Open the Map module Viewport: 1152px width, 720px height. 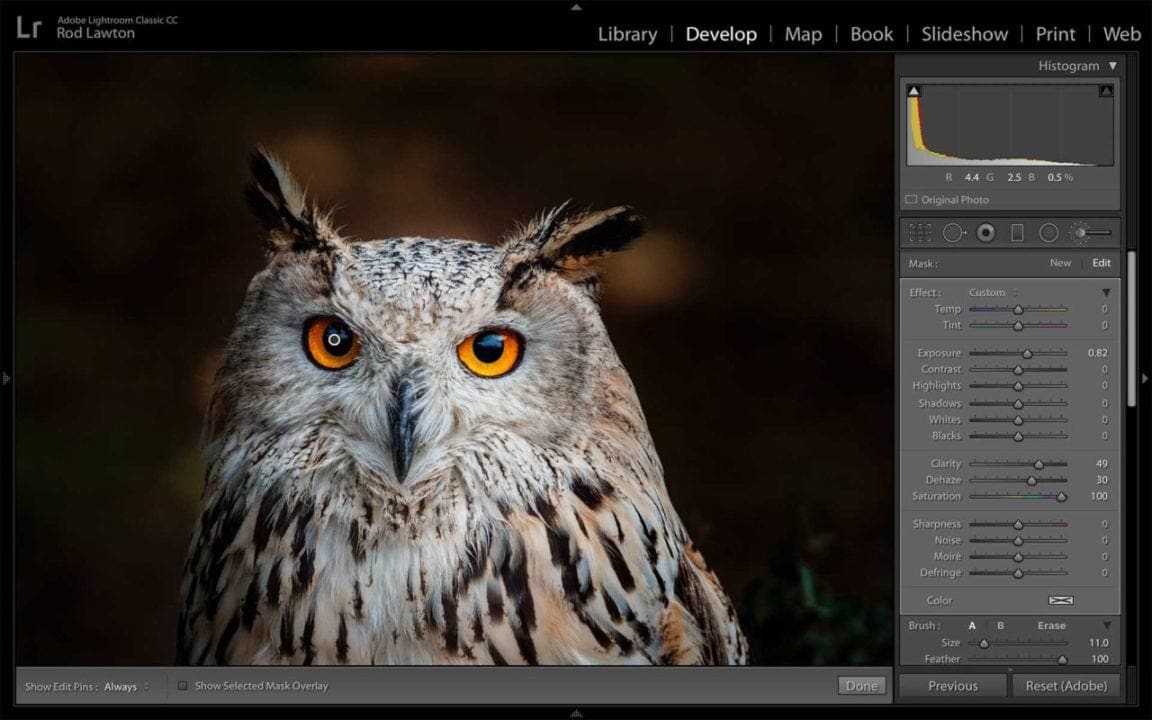[x=803, y=35]
